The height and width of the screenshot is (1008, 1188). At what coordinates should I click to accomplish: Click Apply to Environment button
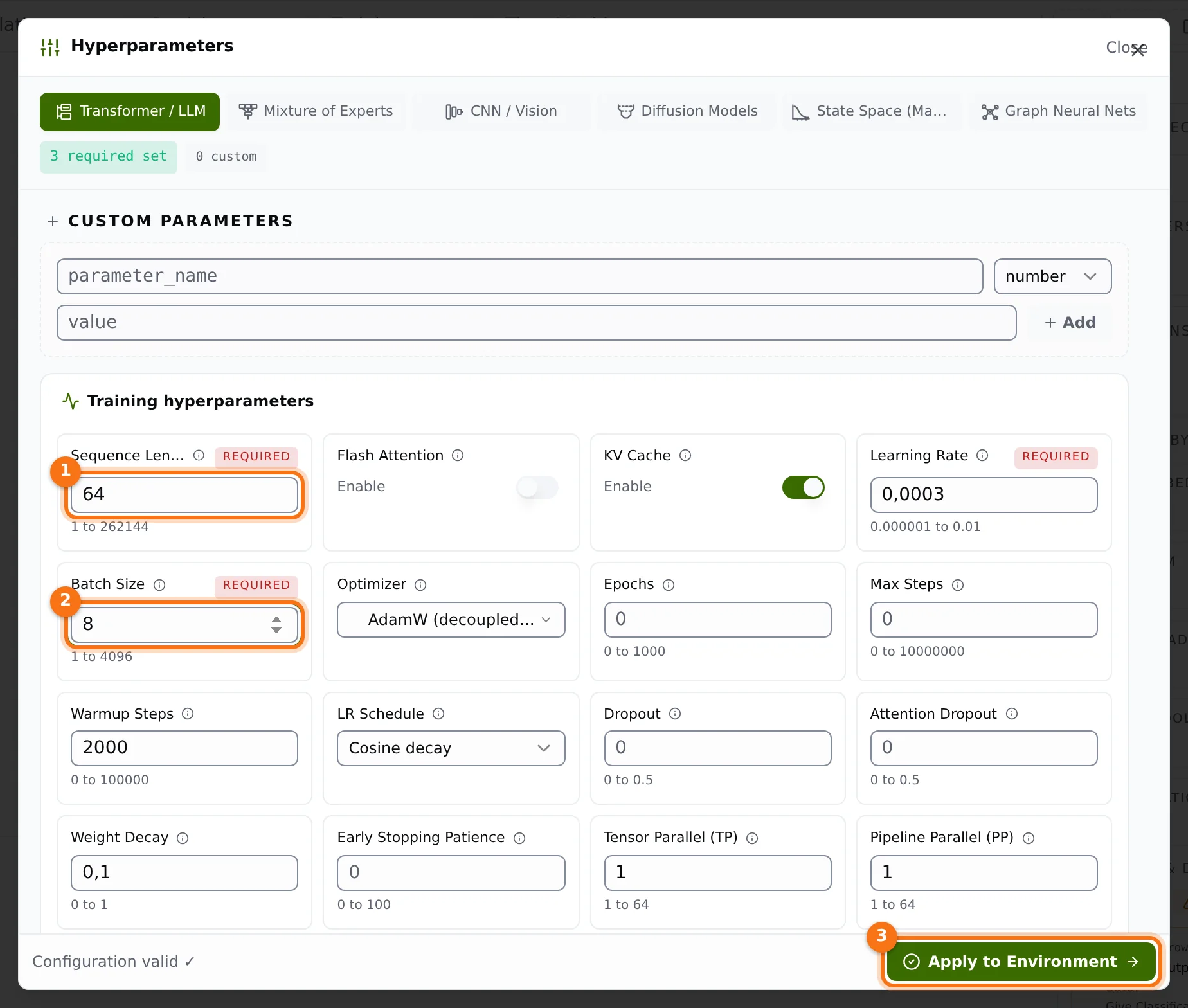tap(1021, 962)
